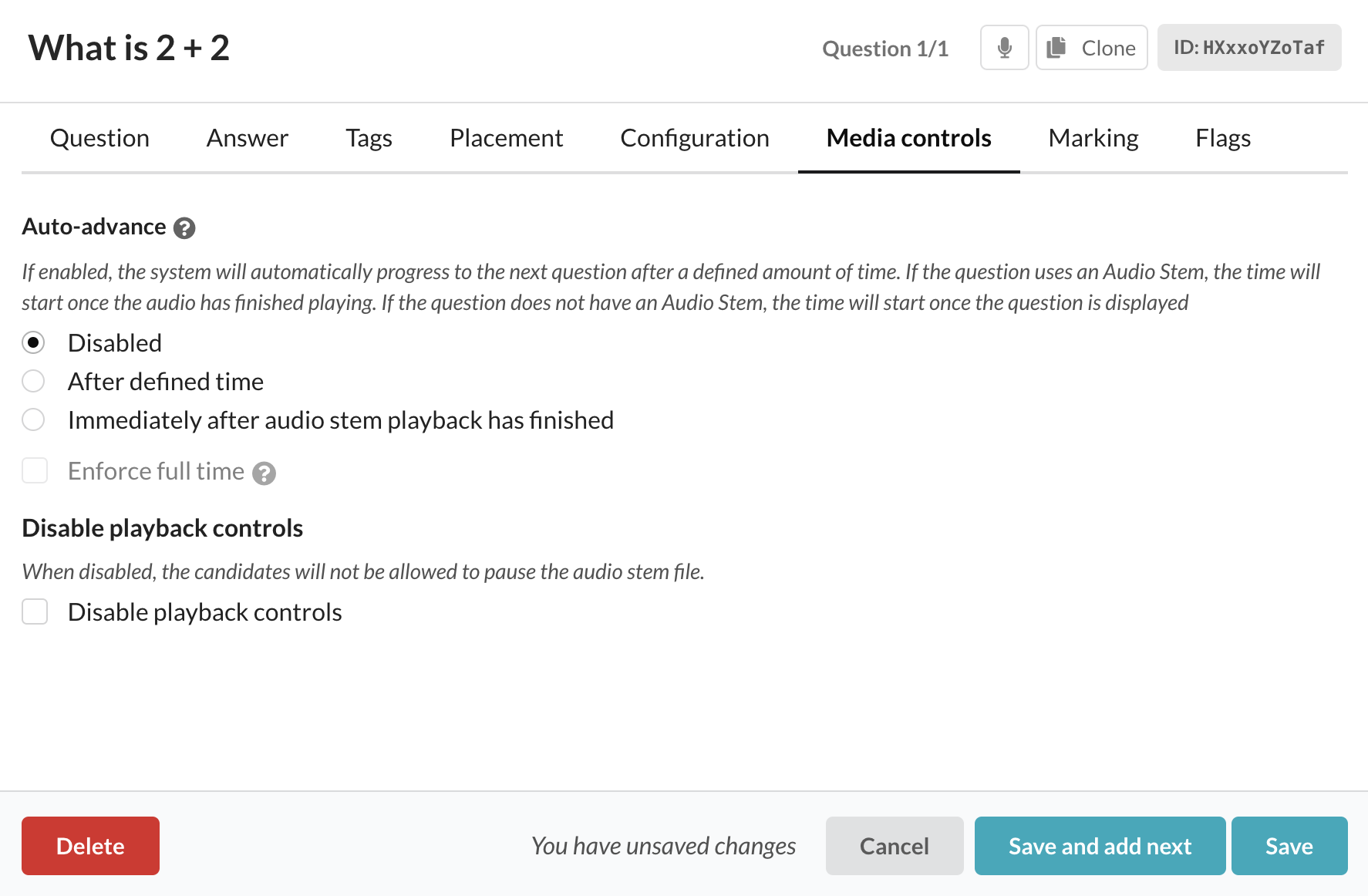Open the Enforce full time help icon
Image resolution: width=1368 pixels, height=896 pixels.
(264, 473)
